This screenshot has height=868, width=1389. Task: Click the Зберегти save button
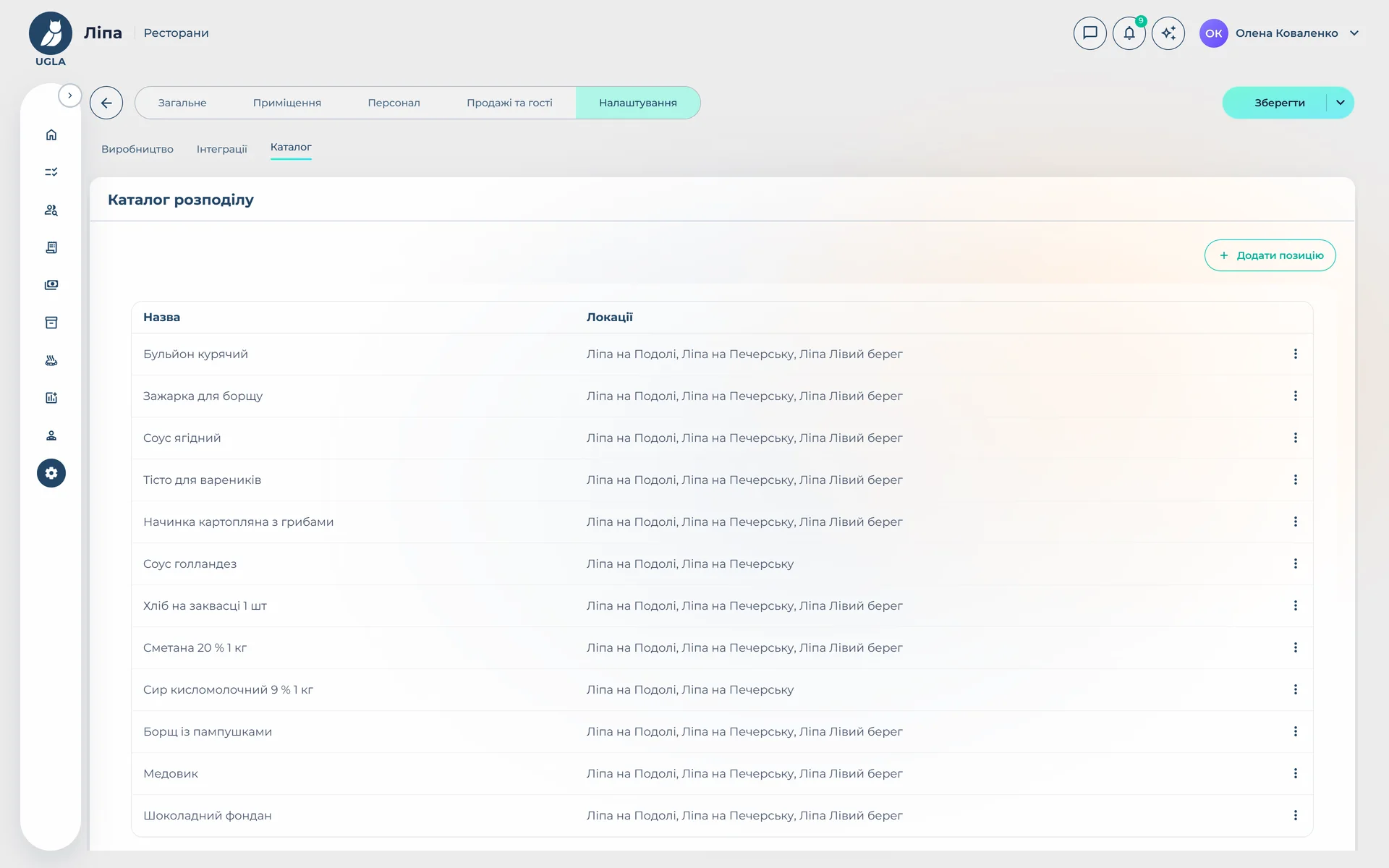pos(1279,103)
